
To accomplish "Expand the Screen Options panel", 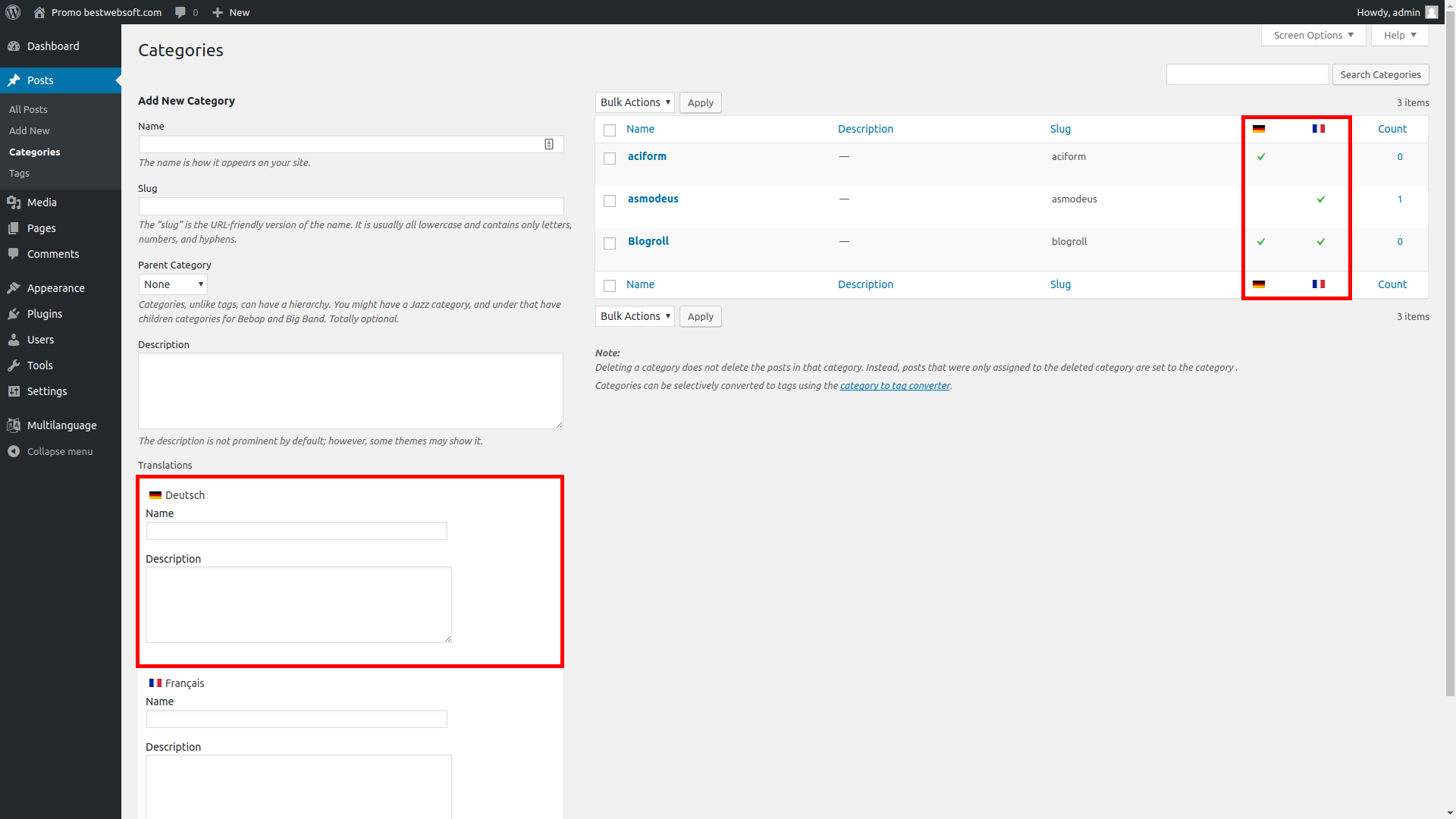I will point(1313,35).
